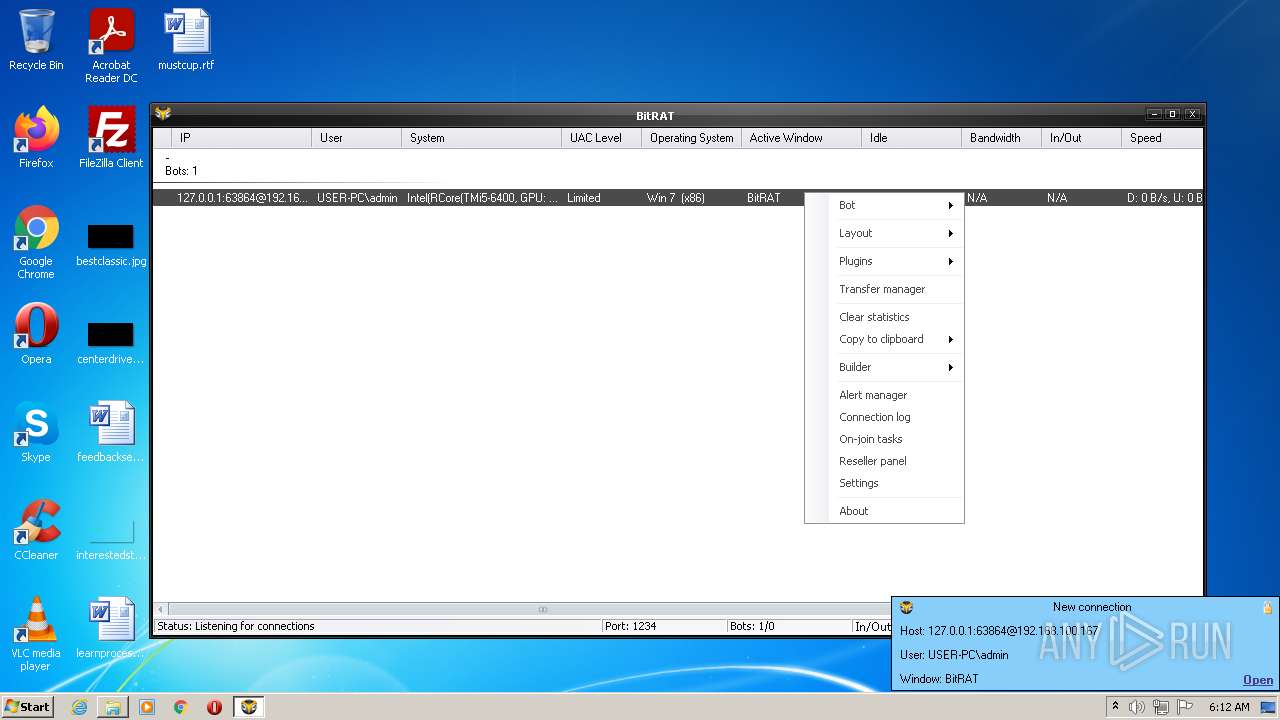The width and height of the screenshot is (1280, 720).
Task: Click the lock icon on notification popup
Action: pos(1267,607)
